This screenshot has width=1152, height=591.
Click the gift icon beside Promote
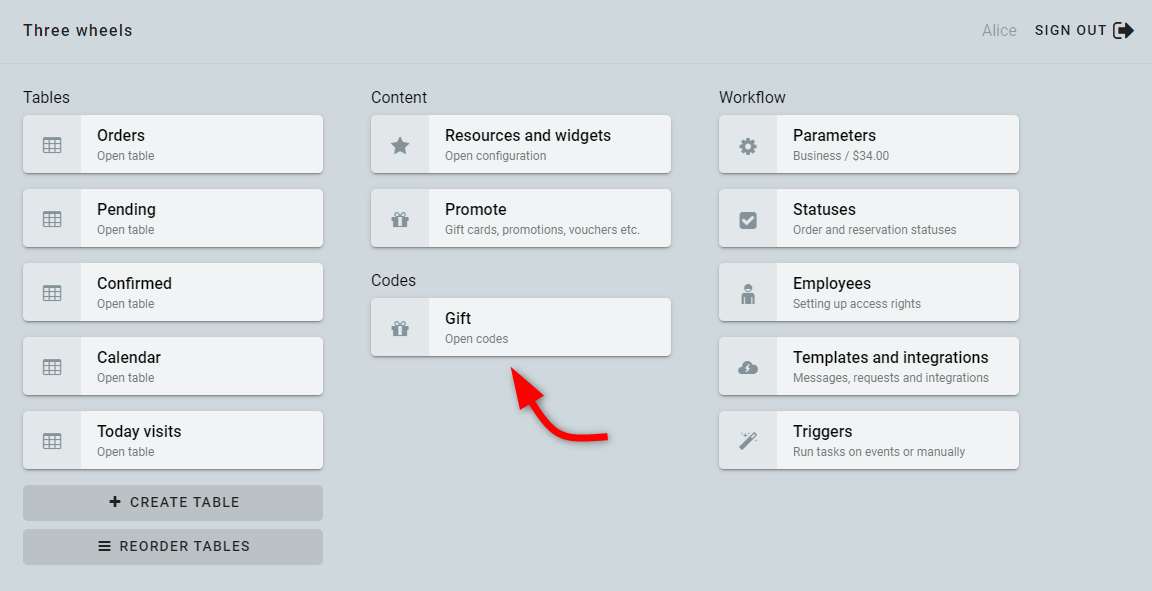point(400,219)
